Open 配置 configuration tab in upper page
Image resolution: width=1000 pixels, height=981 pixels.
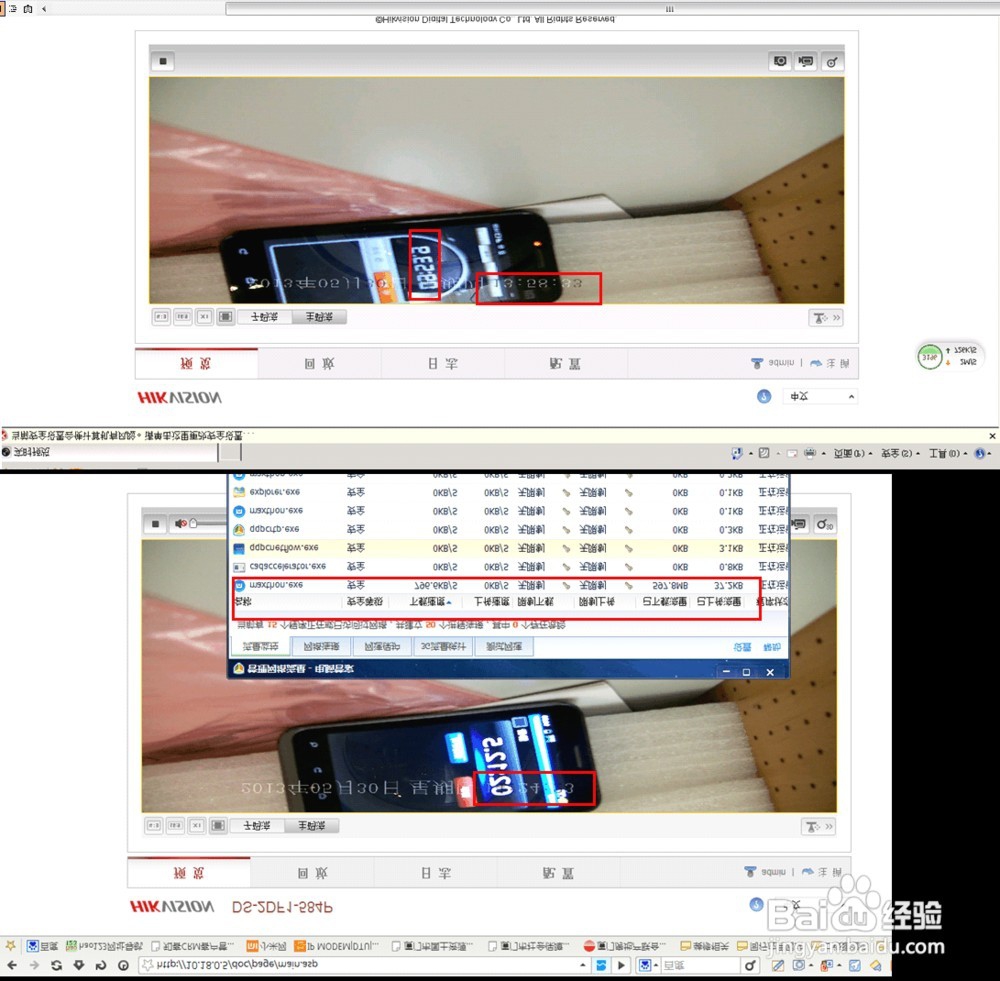[565, 364]
